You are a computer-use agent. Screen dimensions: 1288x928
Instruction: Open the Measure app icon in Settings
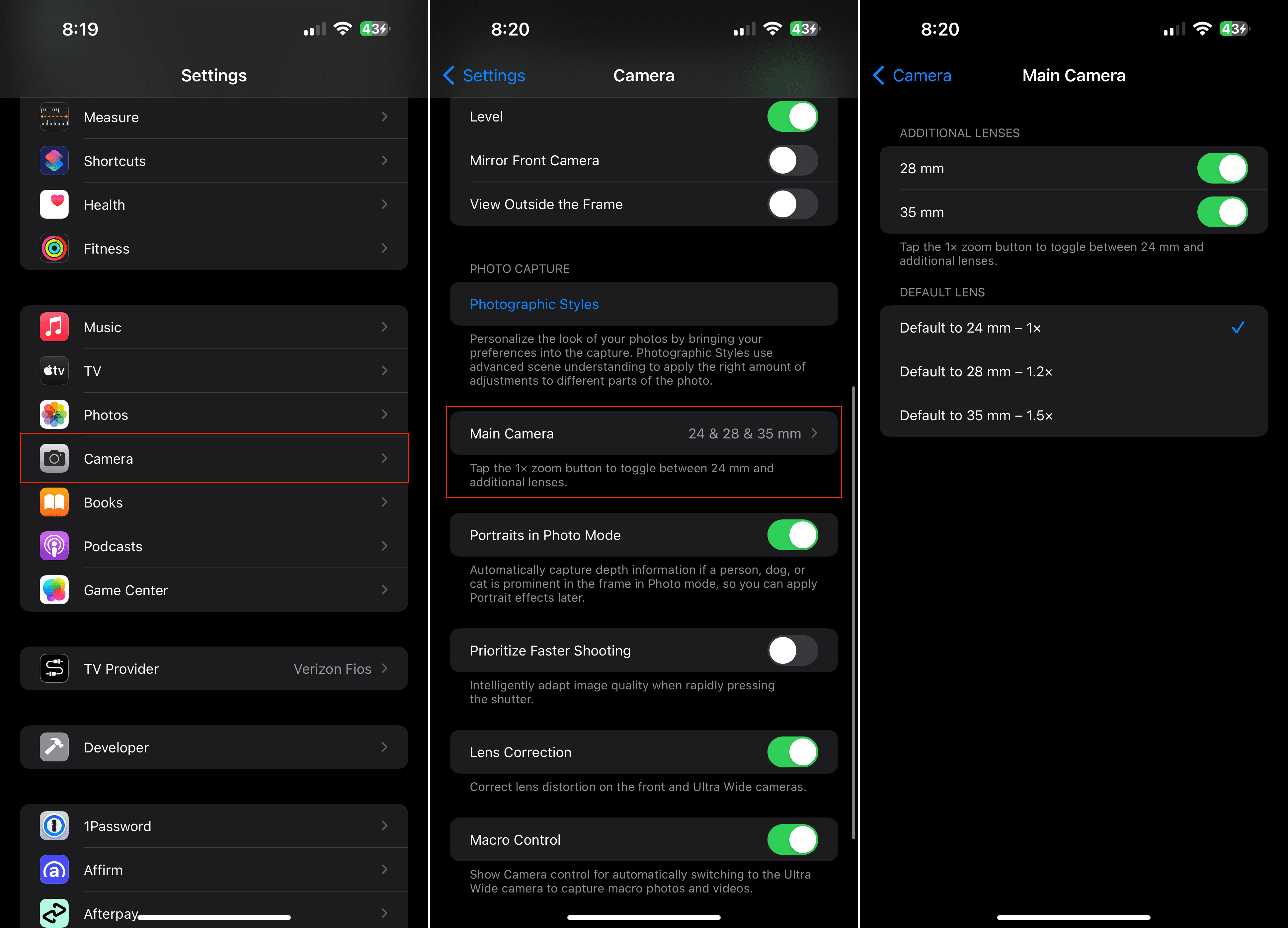point(54,117)
